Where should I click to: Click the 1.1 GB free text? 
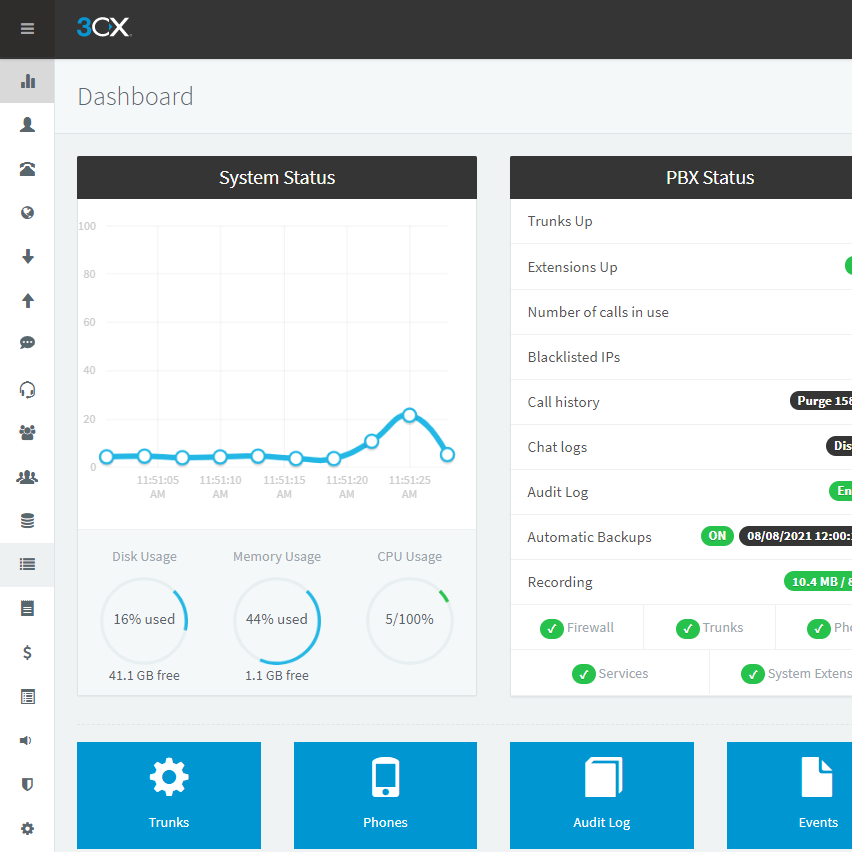277,675
